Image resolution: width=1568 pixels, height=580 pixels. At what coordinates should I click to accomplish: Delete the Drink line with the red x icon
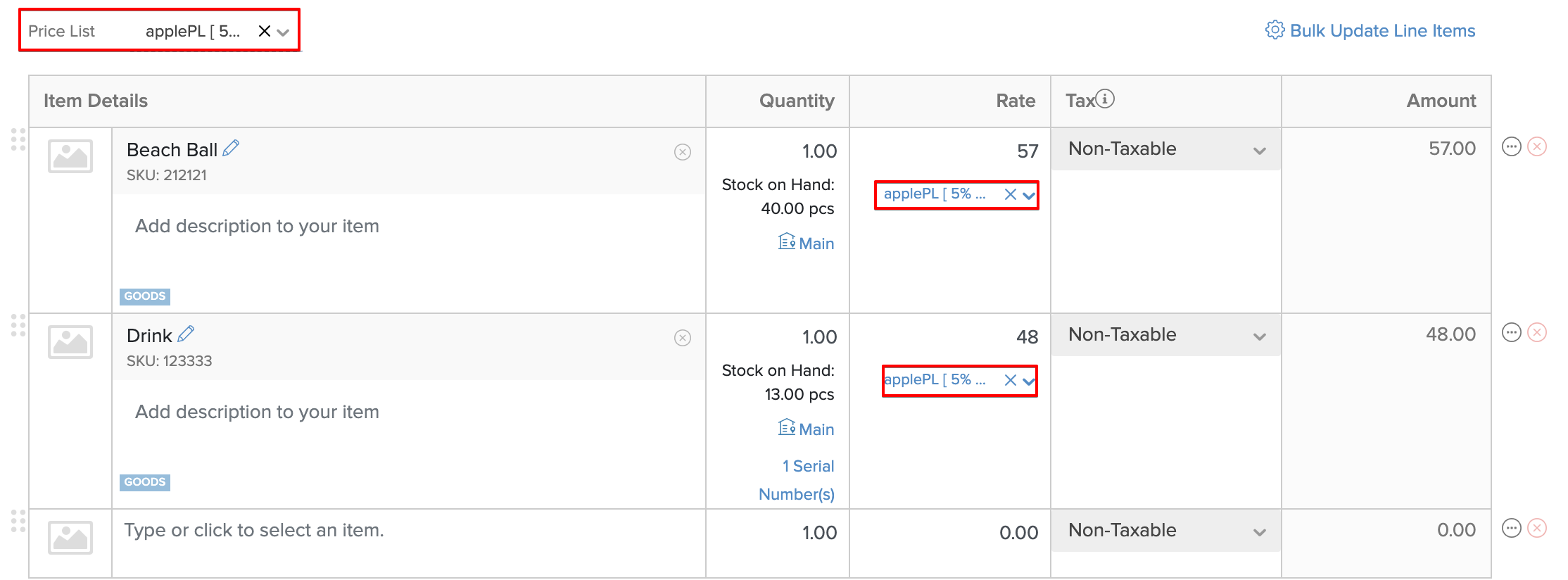tap(1537, 332)
